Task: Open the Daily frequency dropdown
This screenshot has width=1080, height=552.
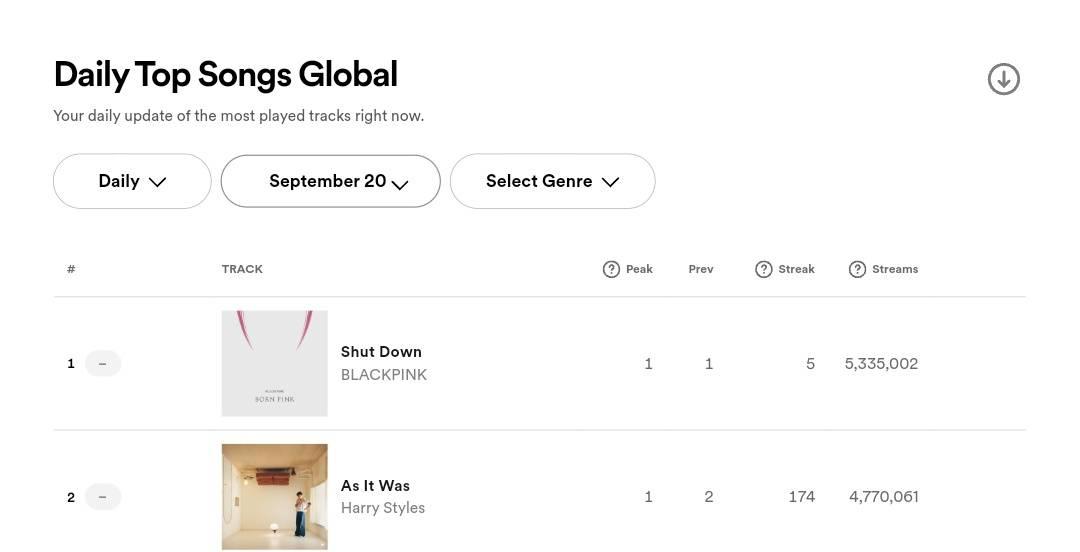Action: [132, 181]
